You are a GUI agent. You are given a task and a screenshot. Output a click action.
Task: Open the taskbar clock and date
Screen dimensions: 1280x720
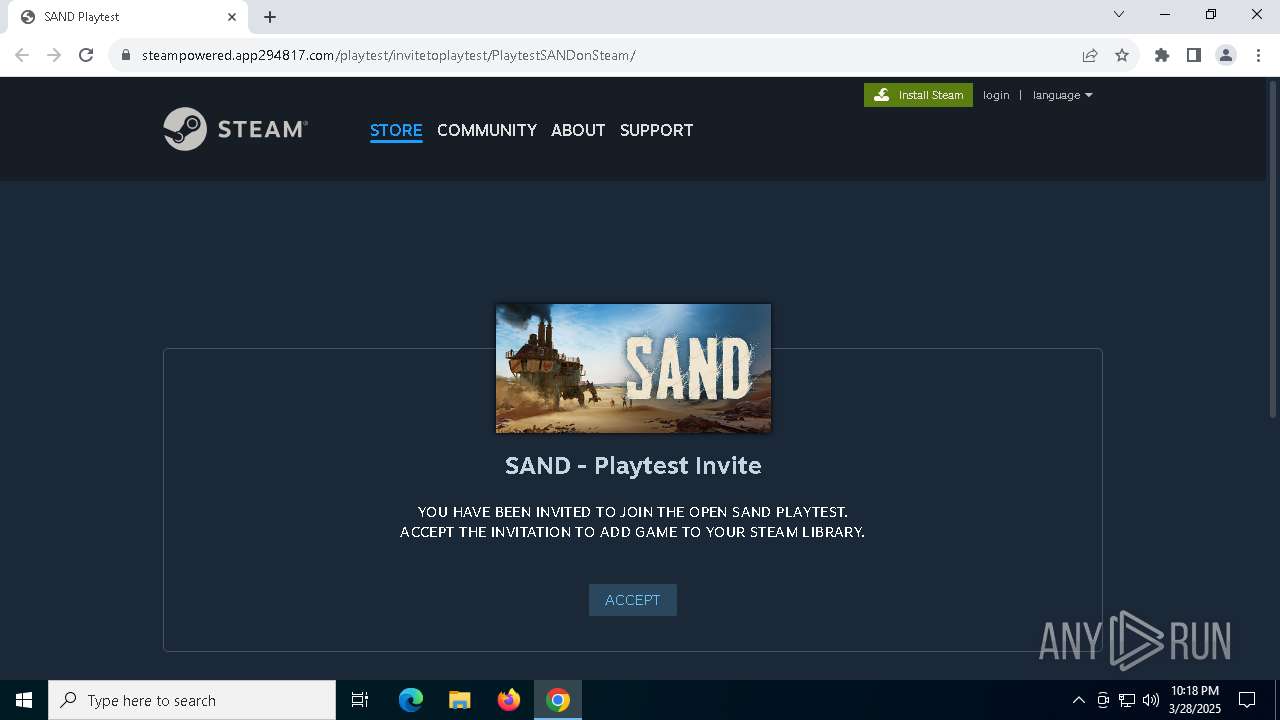1195,700
